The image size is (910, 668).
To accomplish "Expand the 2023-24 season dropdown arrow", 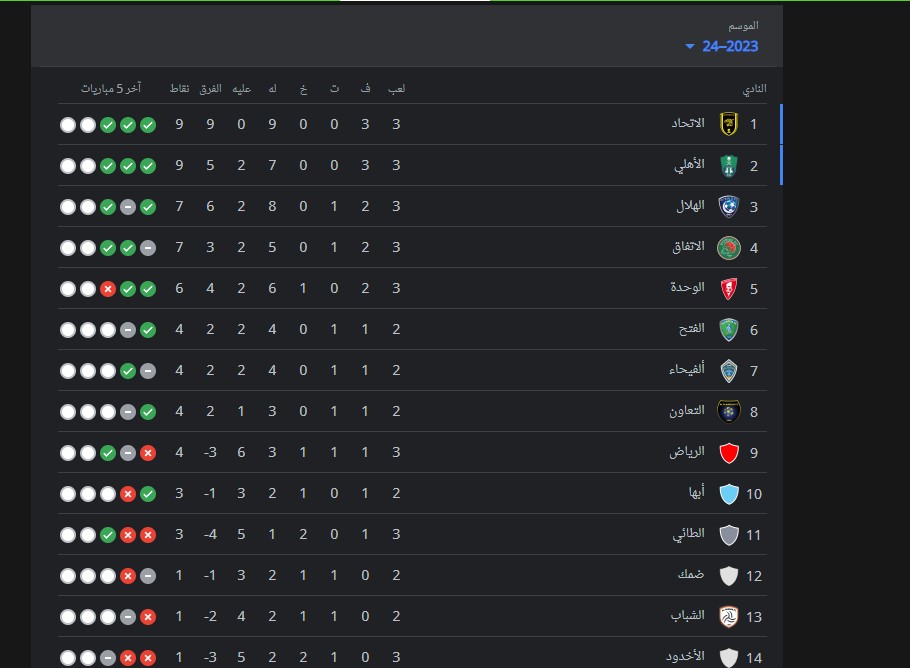I will pyautogui.click(x=689, y=46).
